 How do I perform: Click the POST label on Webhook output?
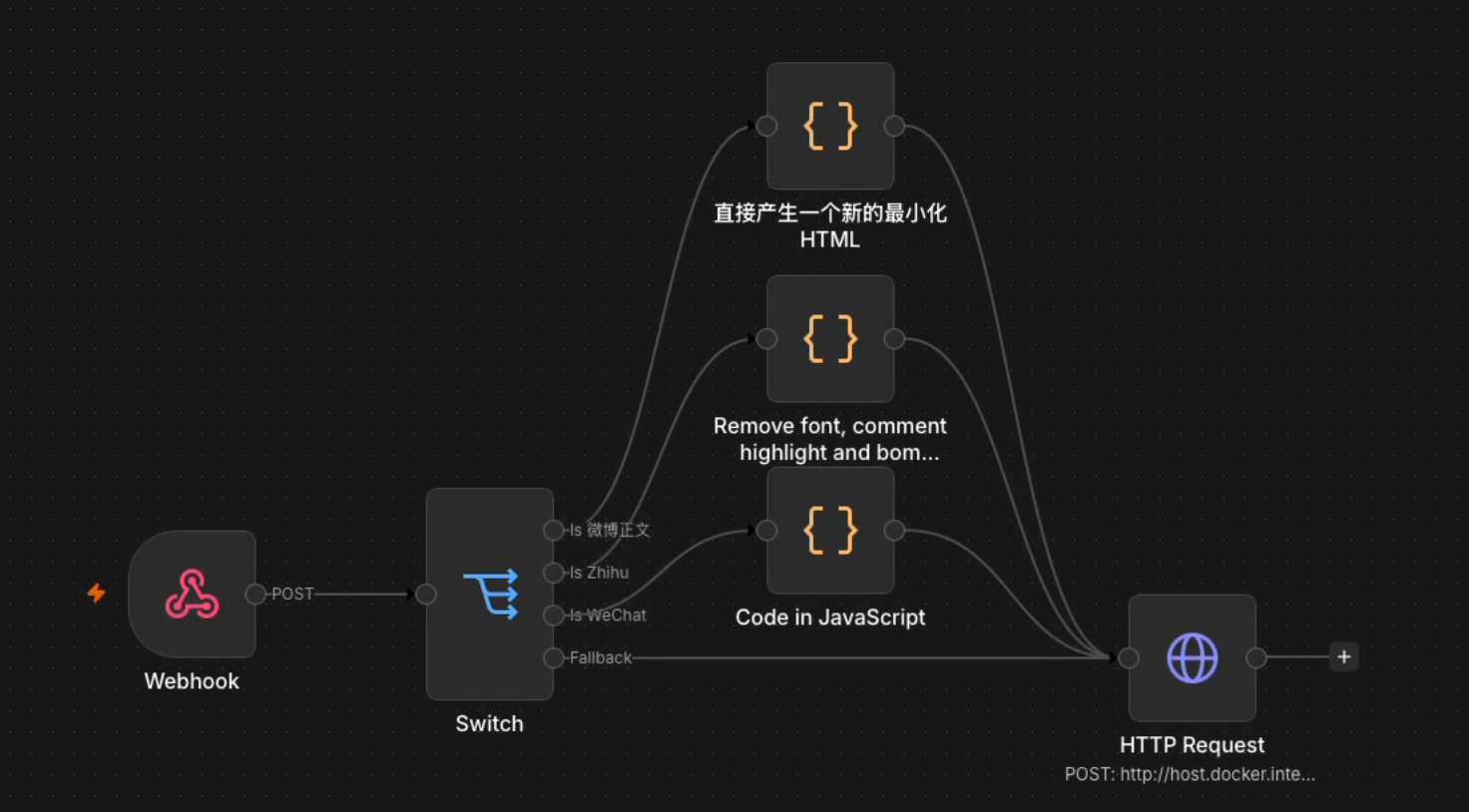click(x=292, y=594)
